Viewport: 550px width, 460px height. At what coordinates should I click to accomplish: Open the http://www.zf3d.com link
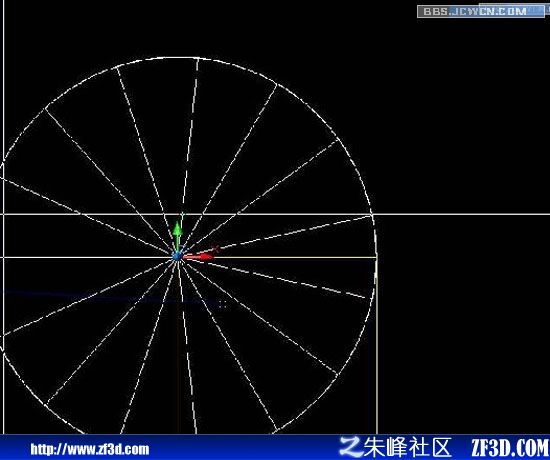coord(90,449)
